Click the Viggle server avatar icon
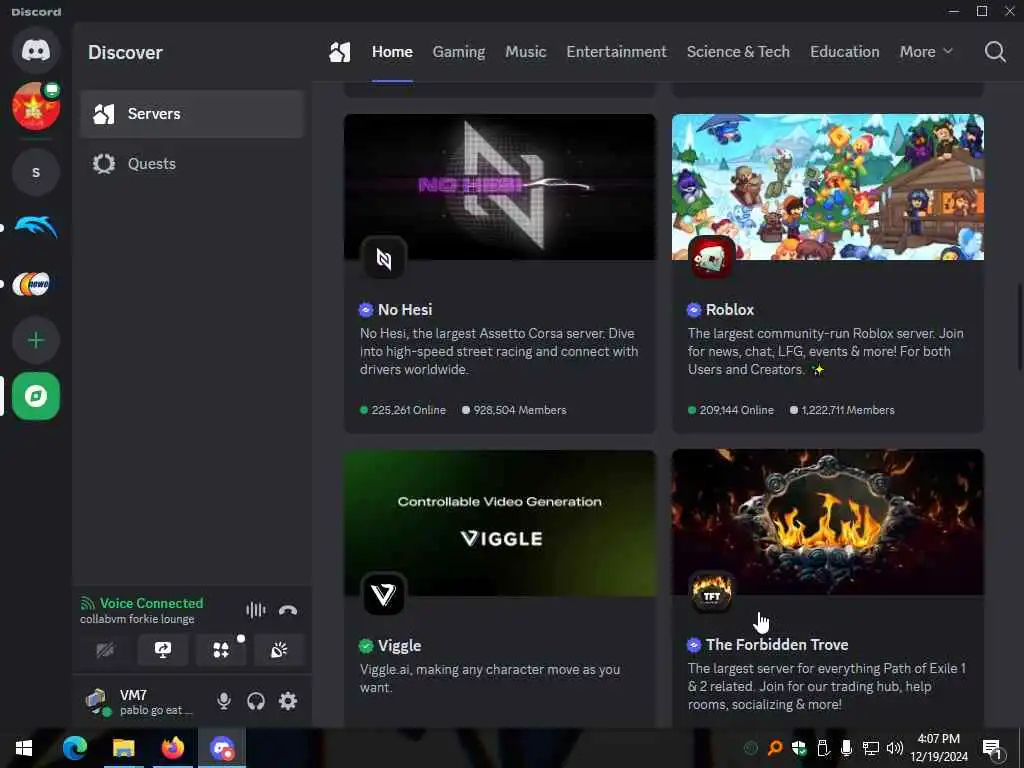Image resolution: width=1024 pixels, height=768 pixels. click(383, 595)
